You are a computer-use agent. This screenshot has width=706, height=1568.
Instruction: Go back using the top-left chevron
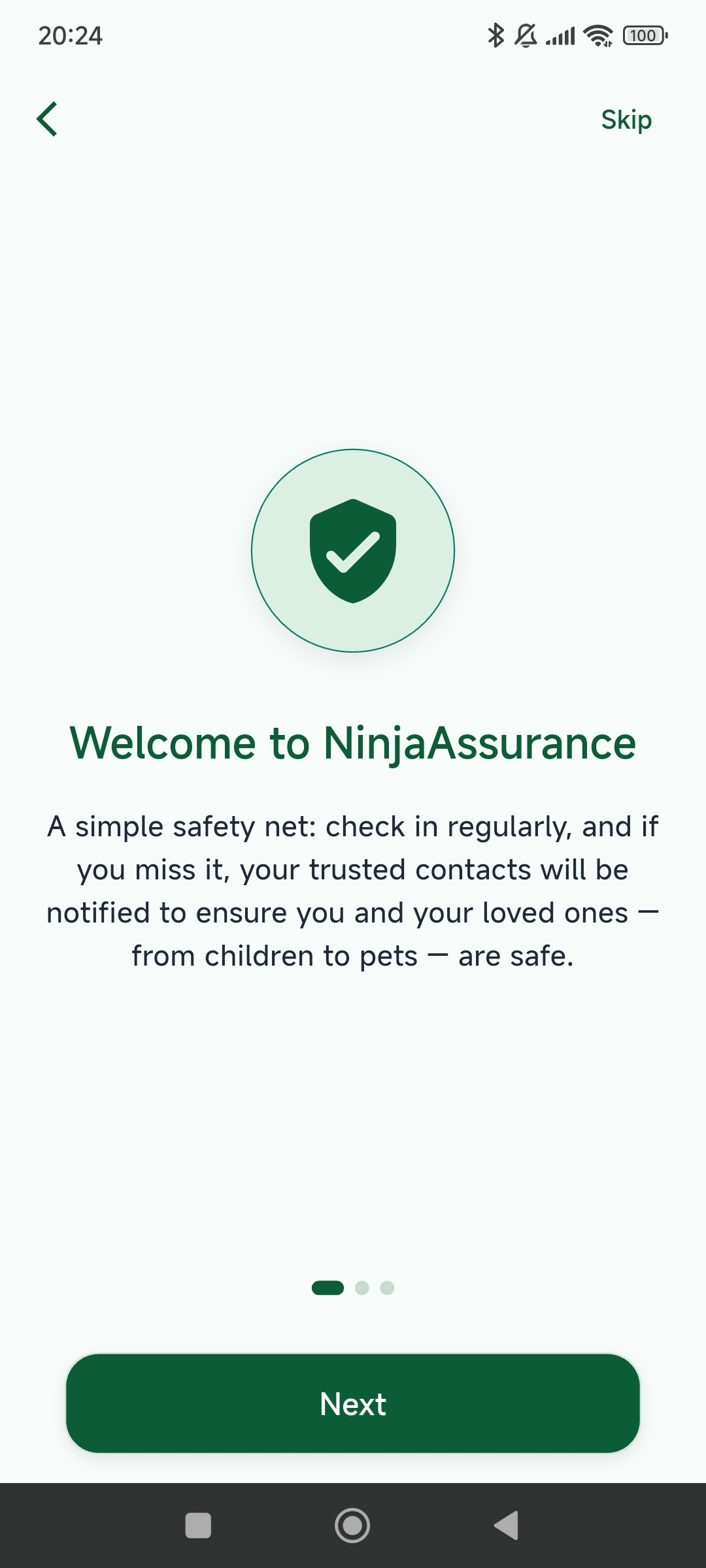click(48, 120)
